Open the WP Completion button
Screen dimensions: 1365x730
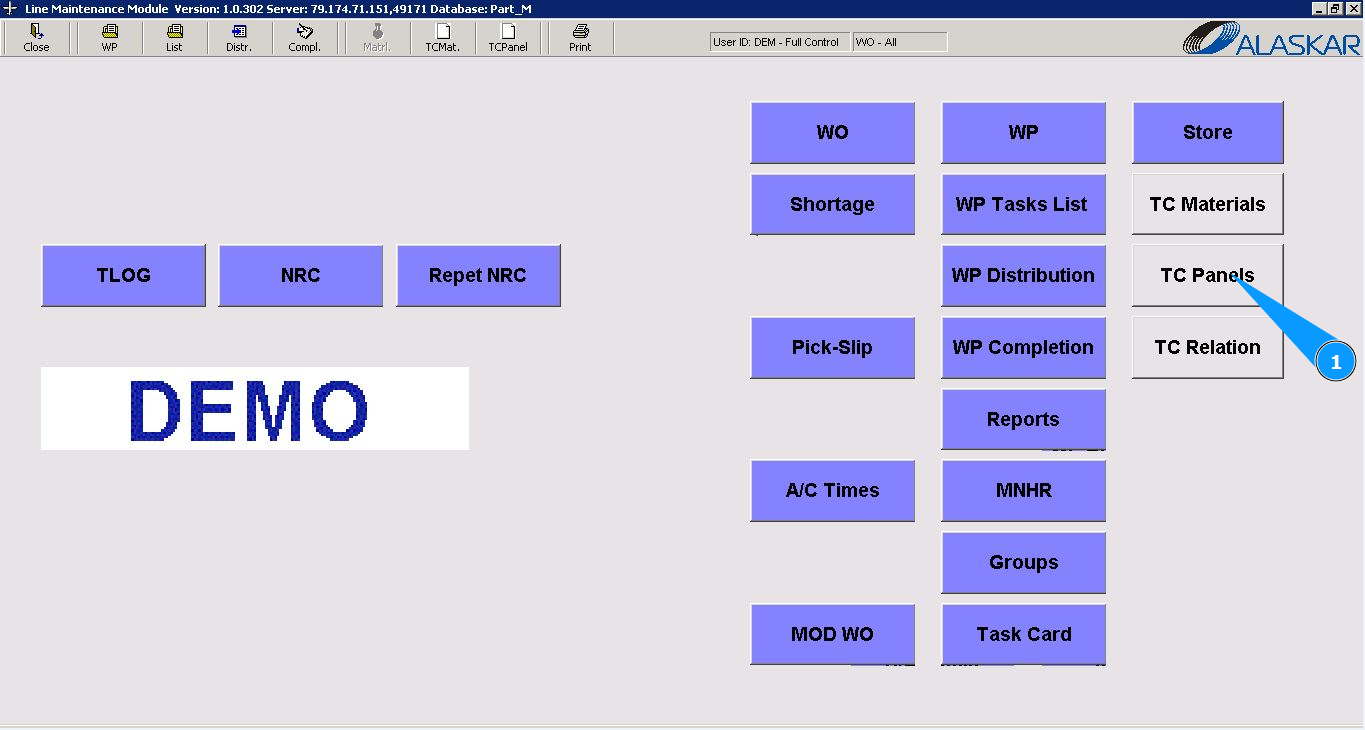point(1023,347)
